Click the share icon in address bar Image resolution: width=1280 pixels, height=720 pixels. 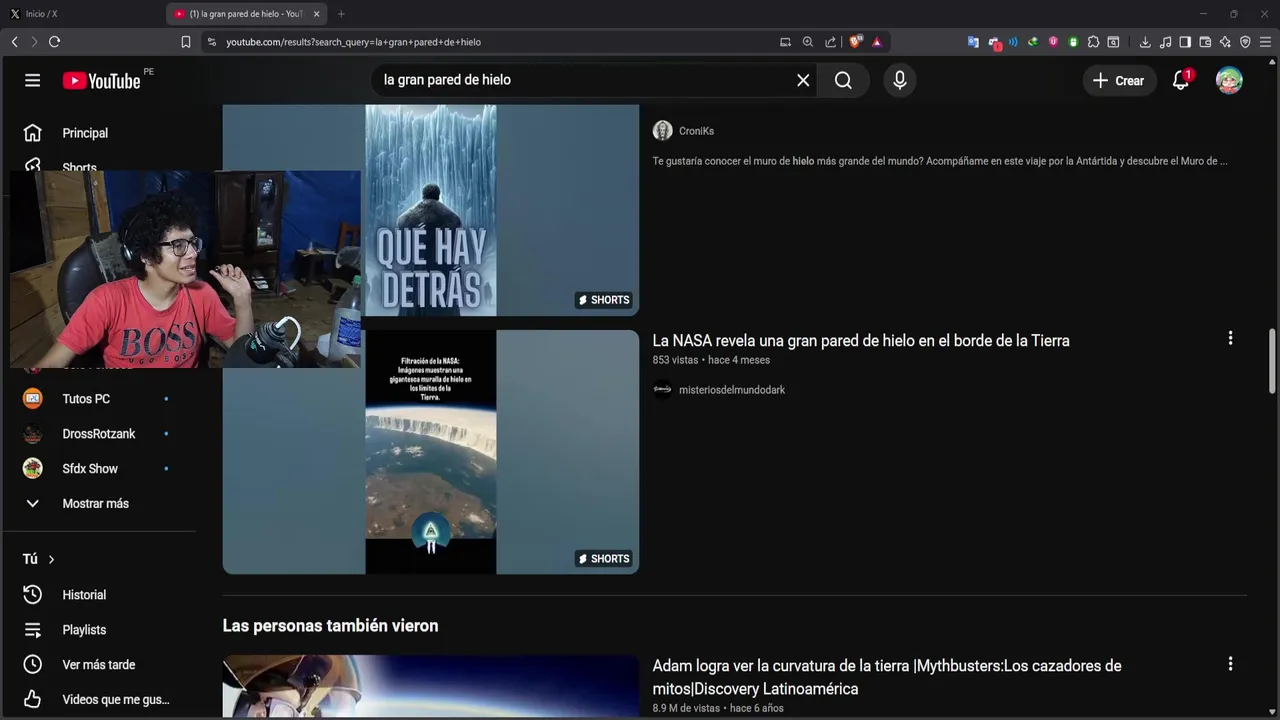(830, 42)
